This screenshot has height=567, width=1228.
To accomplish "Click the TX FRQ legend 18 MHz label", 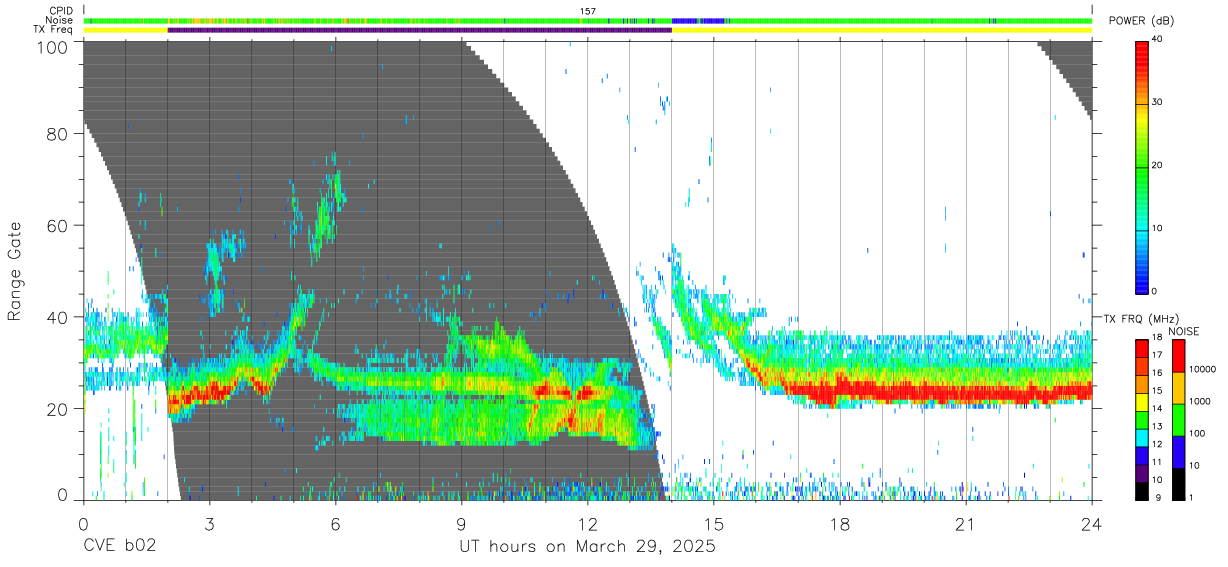I will coord(1157,338).
